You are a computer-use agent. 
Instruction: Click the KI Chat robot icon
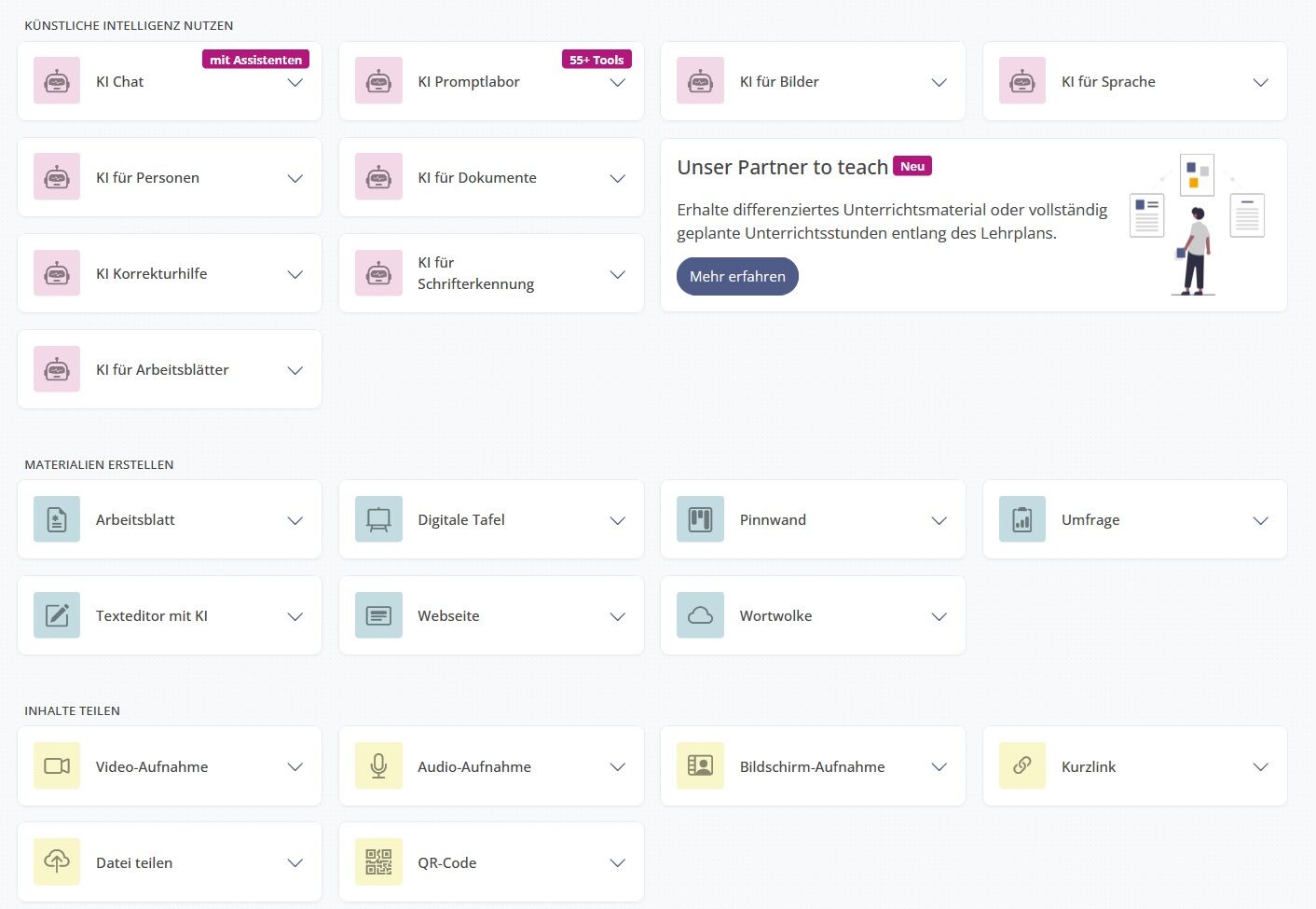(x=57, y=81)
